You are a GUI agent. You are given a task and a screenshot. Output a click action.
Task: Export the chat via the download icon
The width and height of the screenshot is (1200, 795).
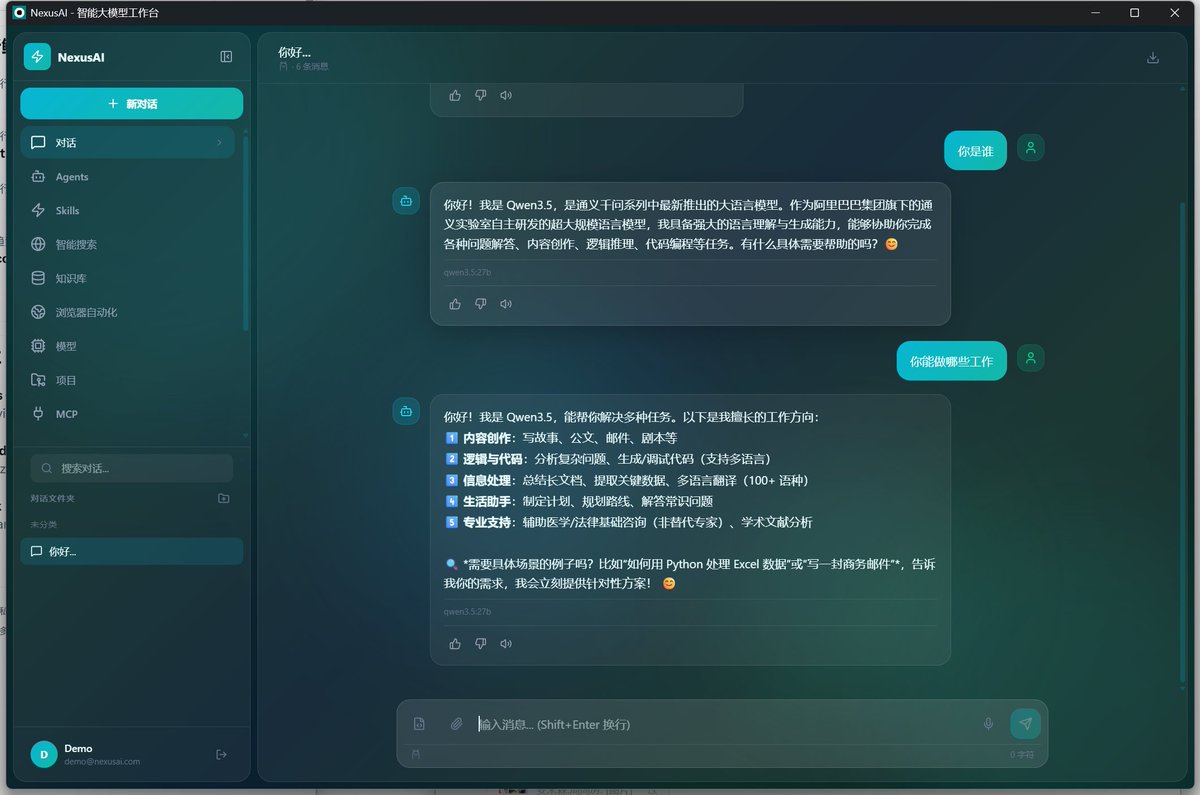click(1153, 58)
